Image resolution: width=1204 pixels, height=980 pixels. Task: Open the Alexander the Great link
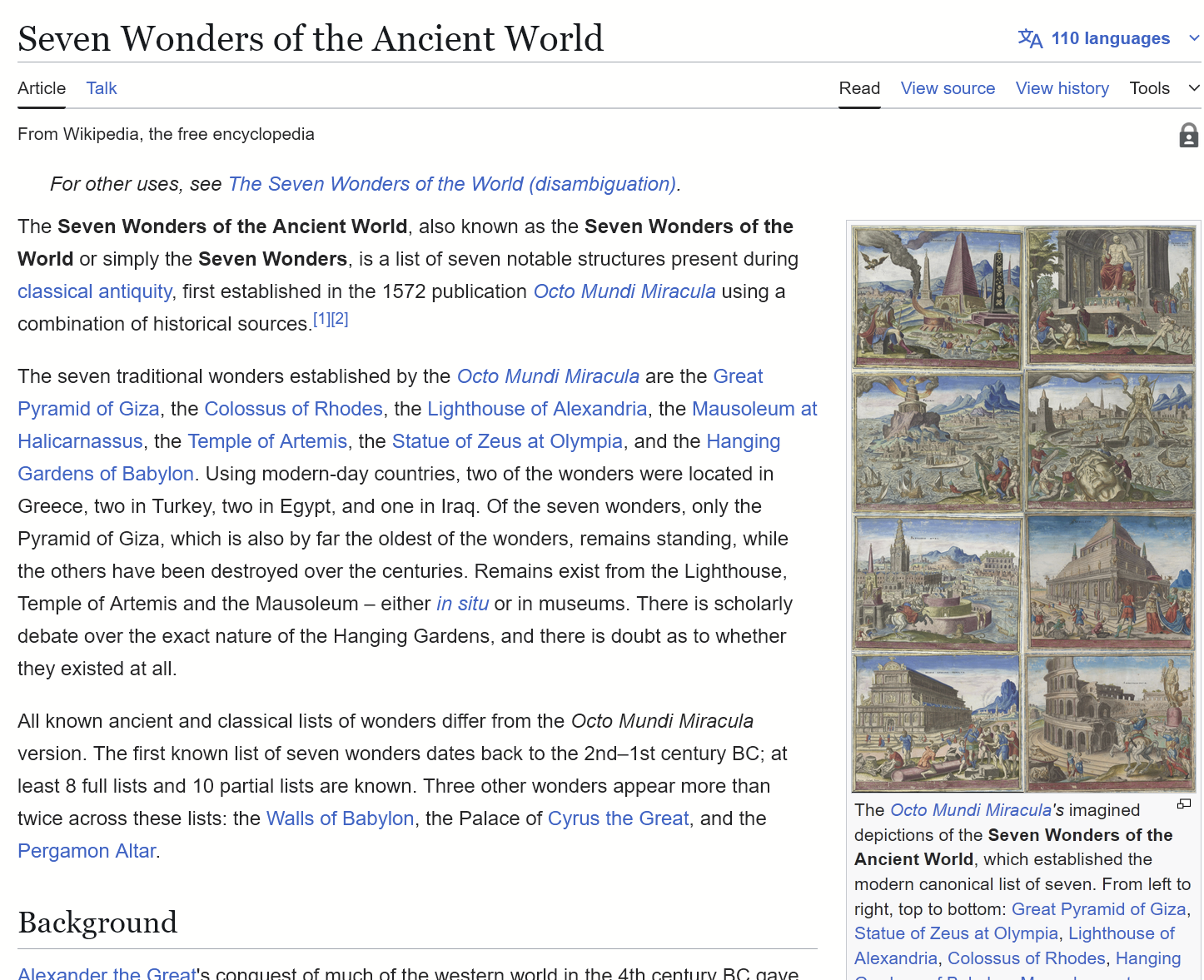[x=107, y=973]
